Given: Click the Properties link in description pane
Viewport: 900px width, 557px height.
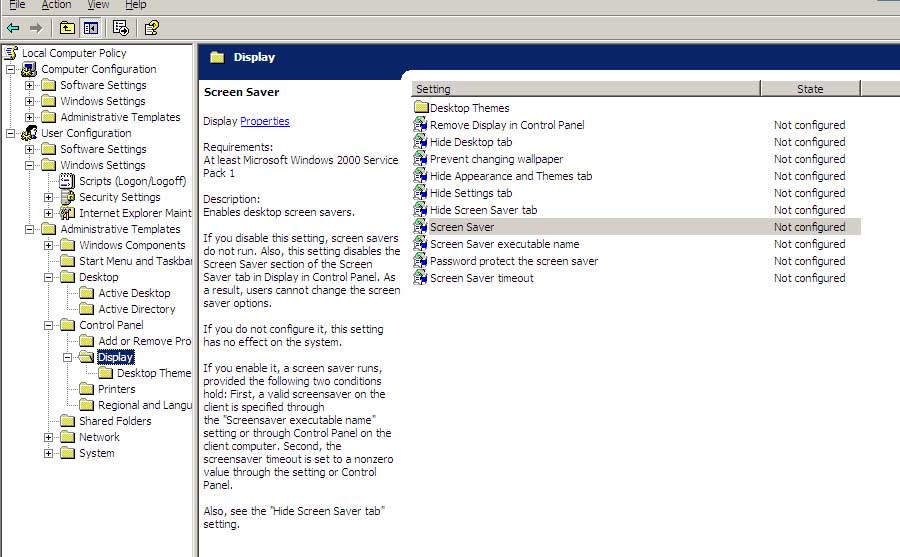Looking at the screenshot, I should [264, 121].
